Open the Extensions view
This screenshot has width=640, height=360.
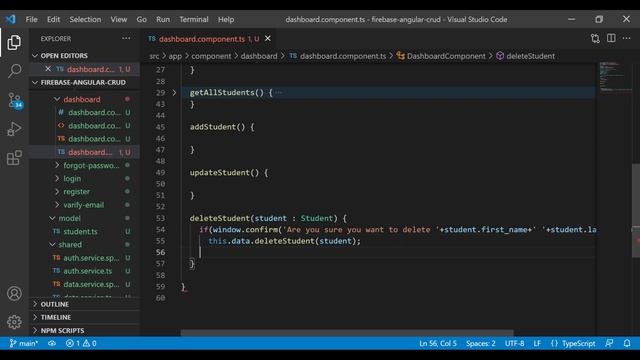(14, 158)
